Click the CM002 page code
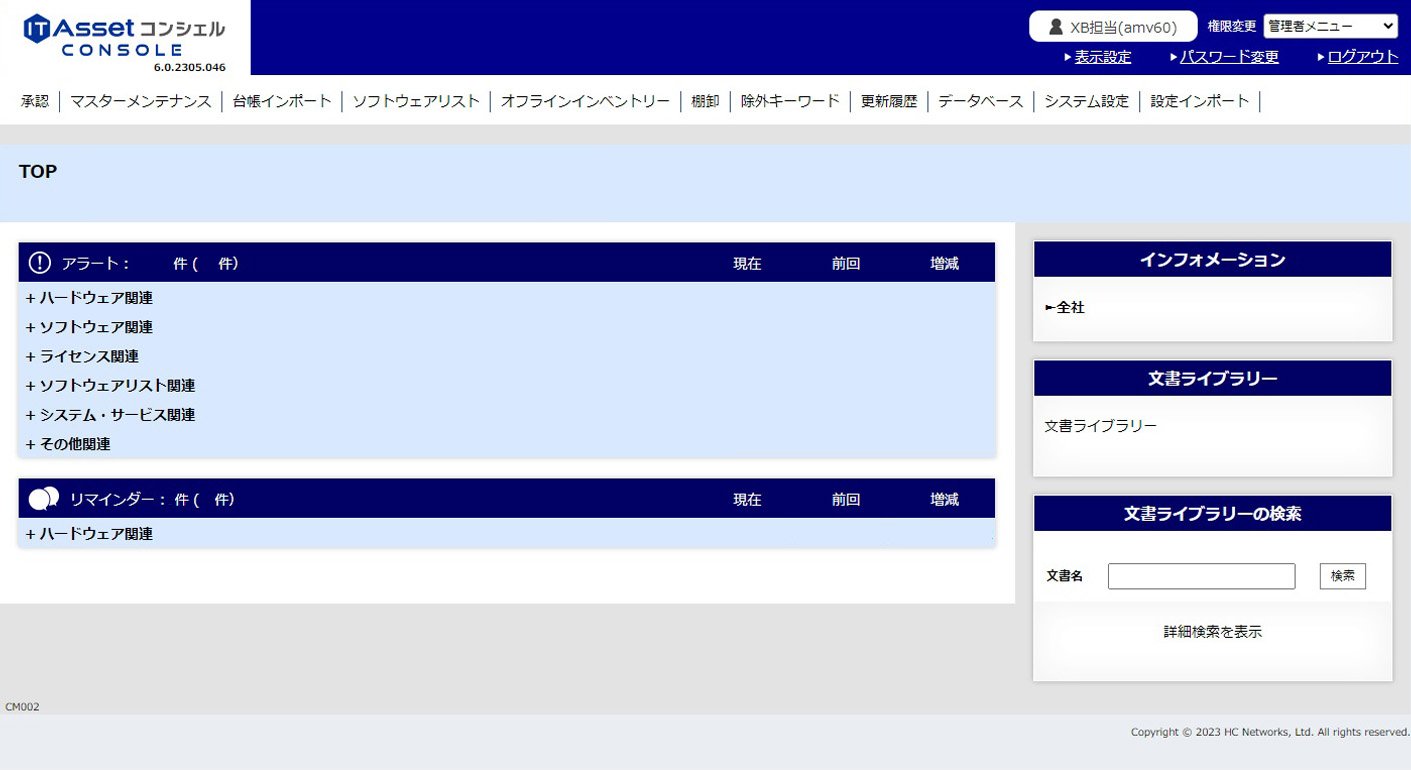This screenshot has width=1411, height=770. click(22, 707)
